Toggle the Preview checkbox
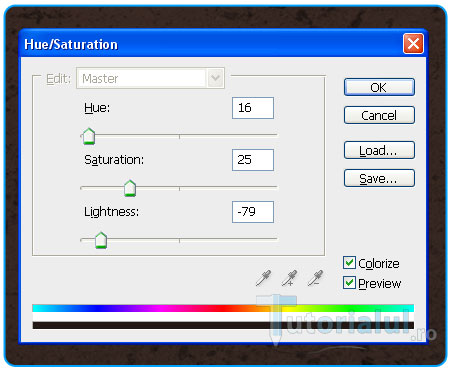 [x=349, y=283]
